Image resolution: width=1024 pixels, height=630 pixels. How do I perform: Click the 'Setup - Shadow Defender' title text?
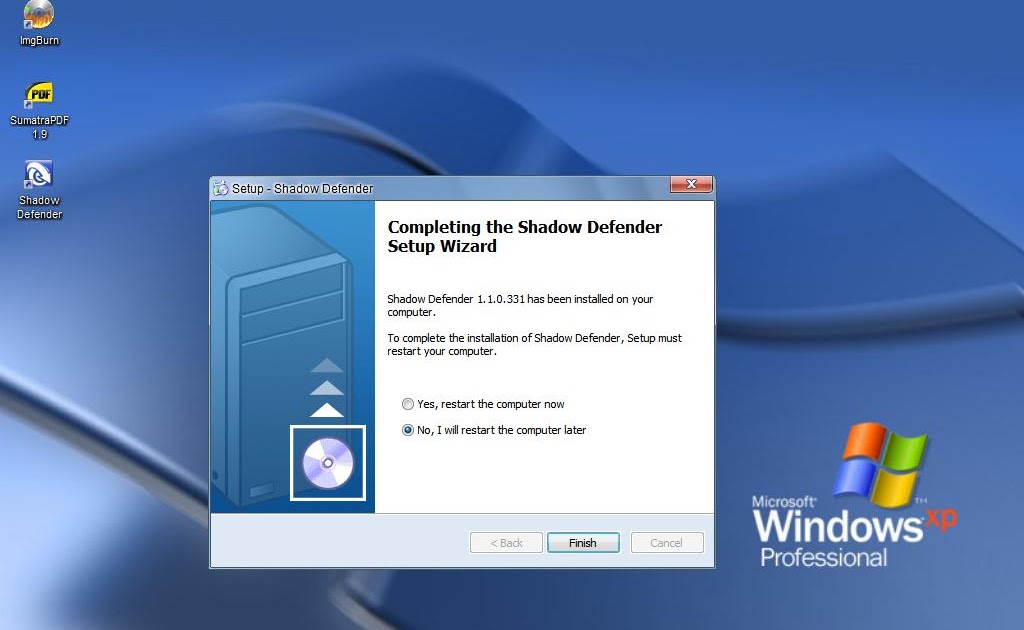tap(302, 189)
